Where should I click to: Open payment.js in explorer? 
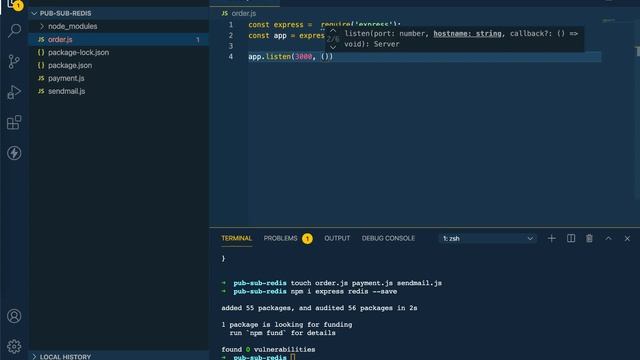click(x=118, y=78)
